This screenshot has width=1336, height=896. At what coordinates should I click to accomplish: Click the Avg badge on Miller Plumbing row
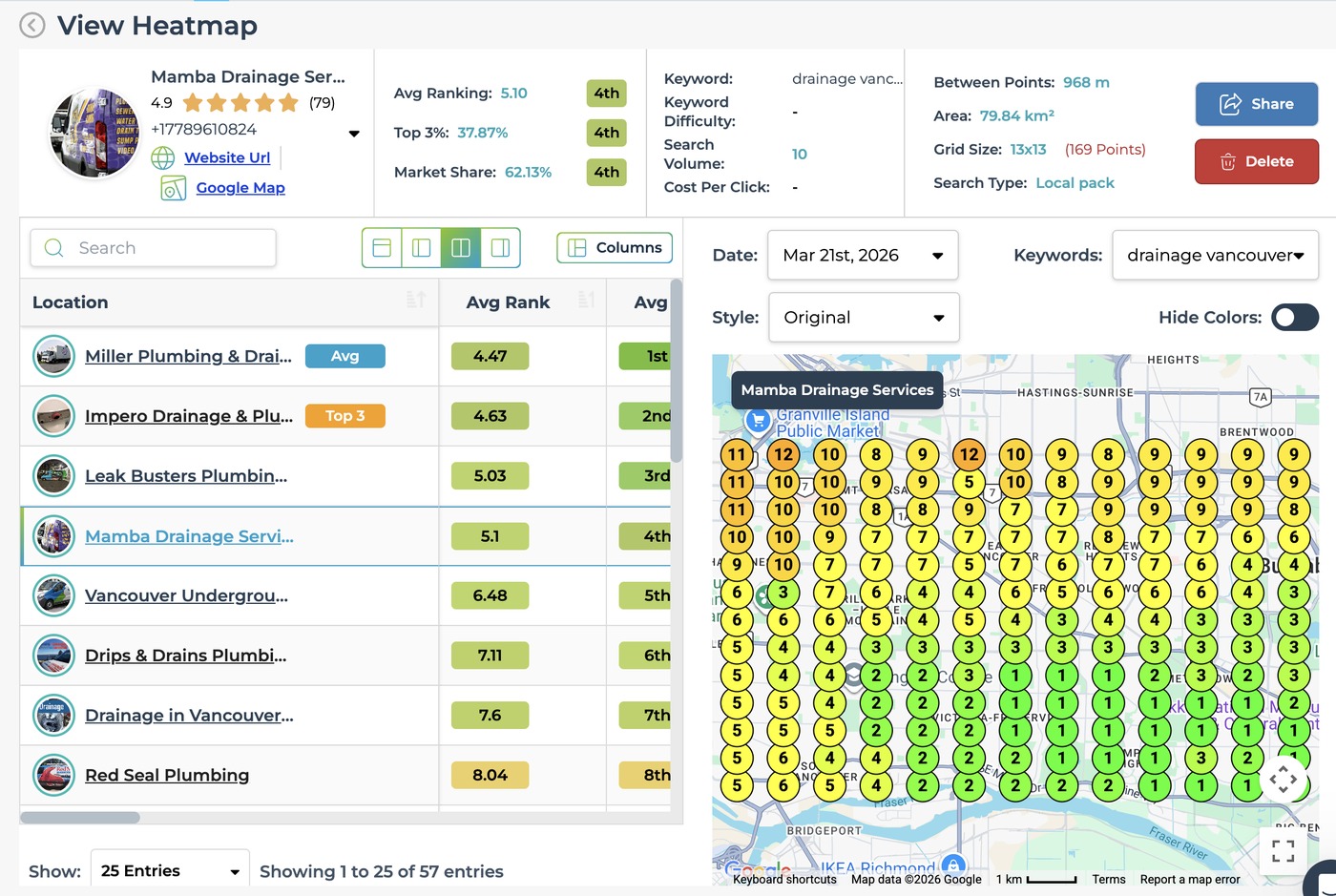[345, 356]
